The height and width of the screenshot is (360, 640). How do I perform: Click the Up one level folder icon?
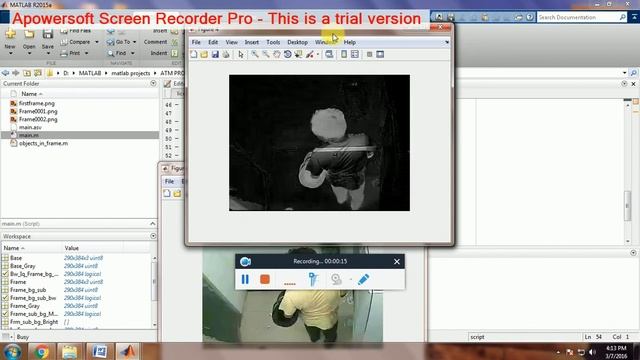(27, 73)
